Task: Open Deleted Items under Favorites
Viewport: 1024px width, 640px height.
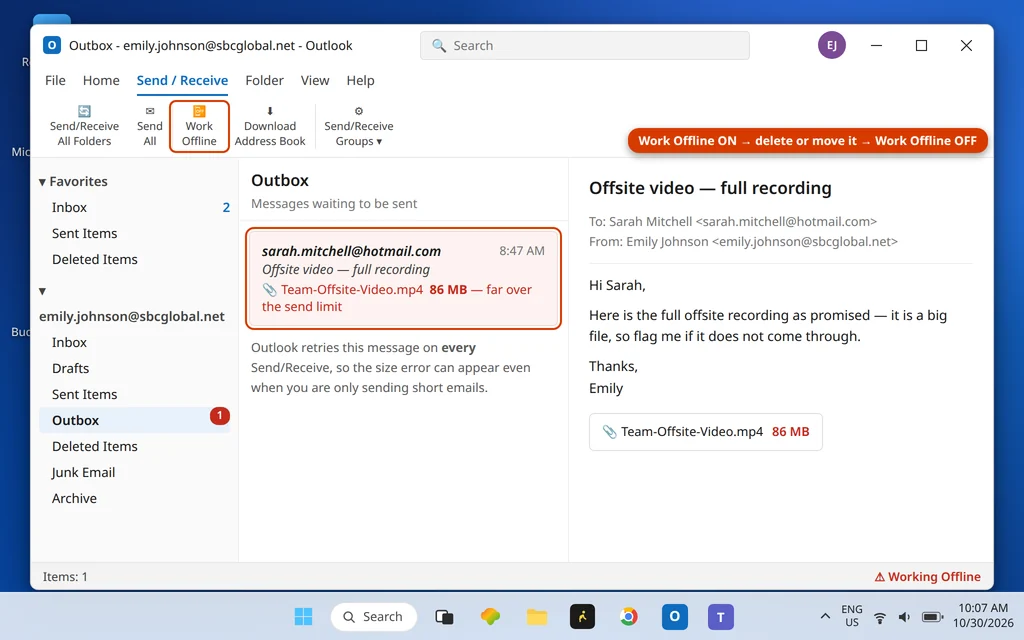Action: click(x=135, y=259)
